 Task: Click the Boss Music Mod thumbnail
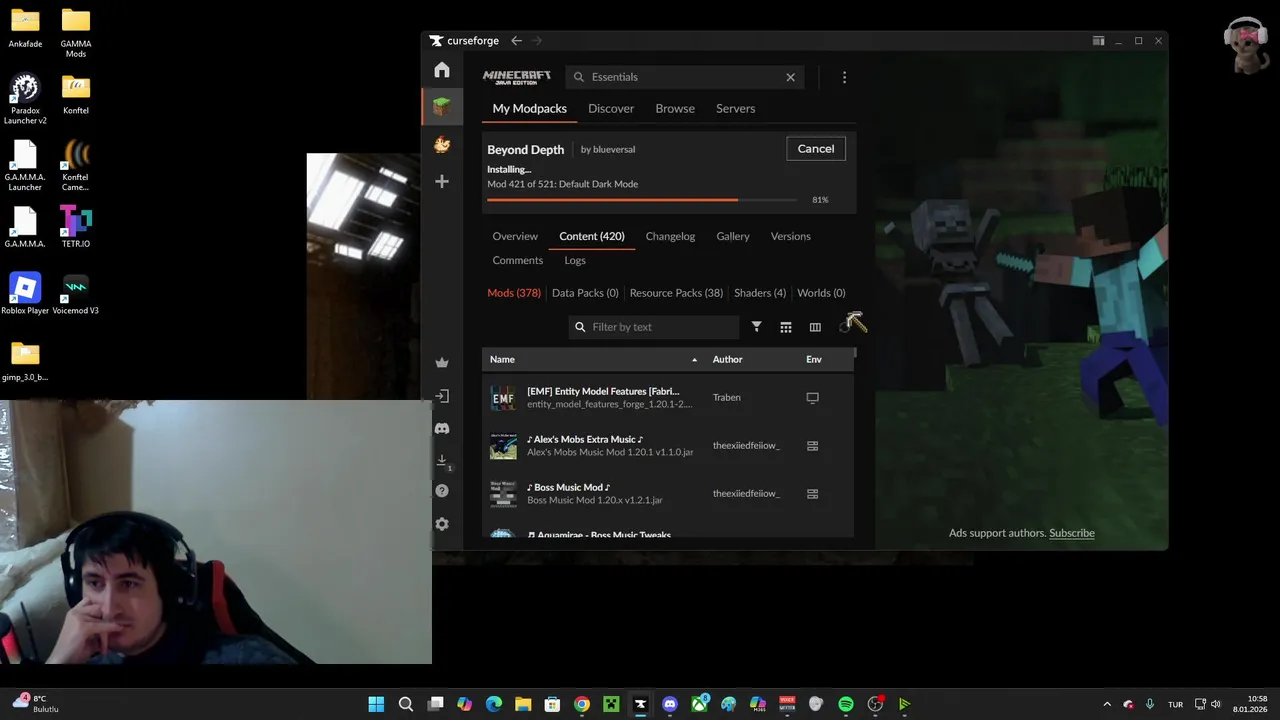503,494
